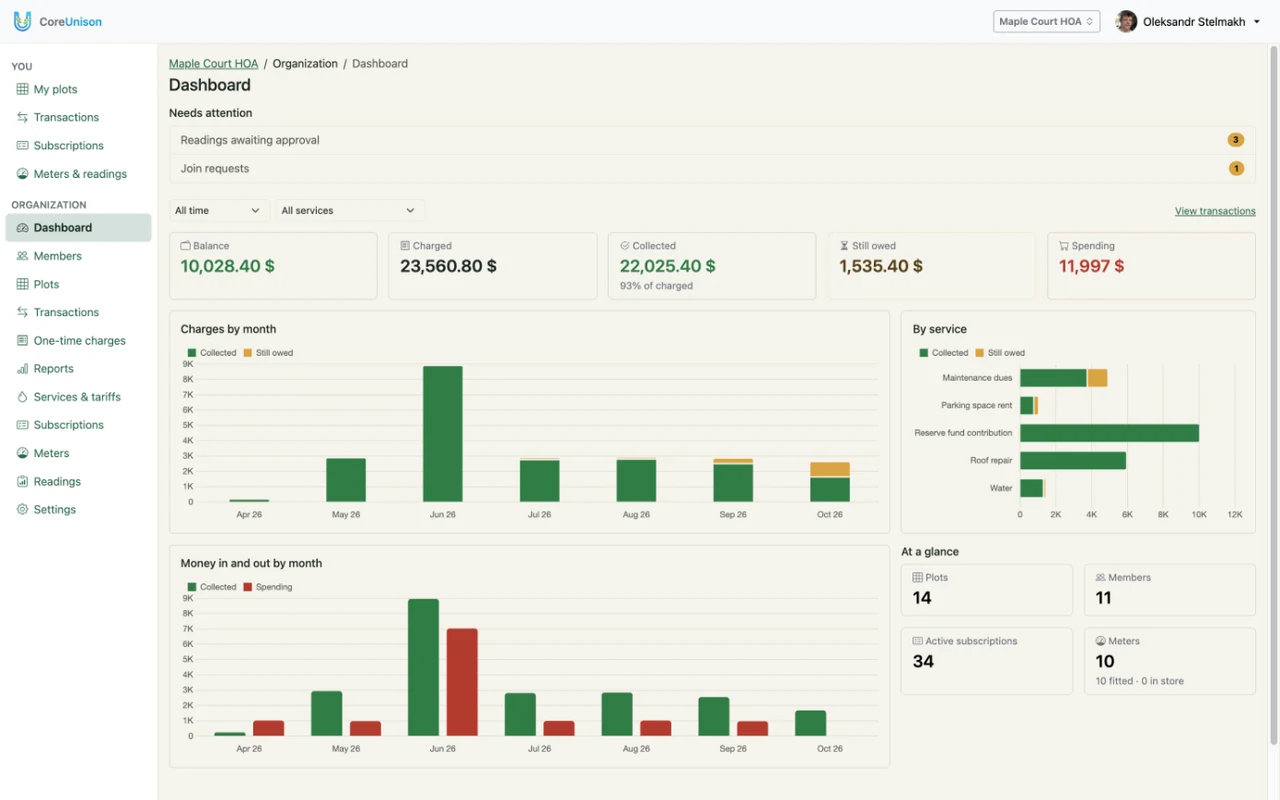
Task: Click the Maple Court HOA breadcrumb link
Action: (213, 63)
